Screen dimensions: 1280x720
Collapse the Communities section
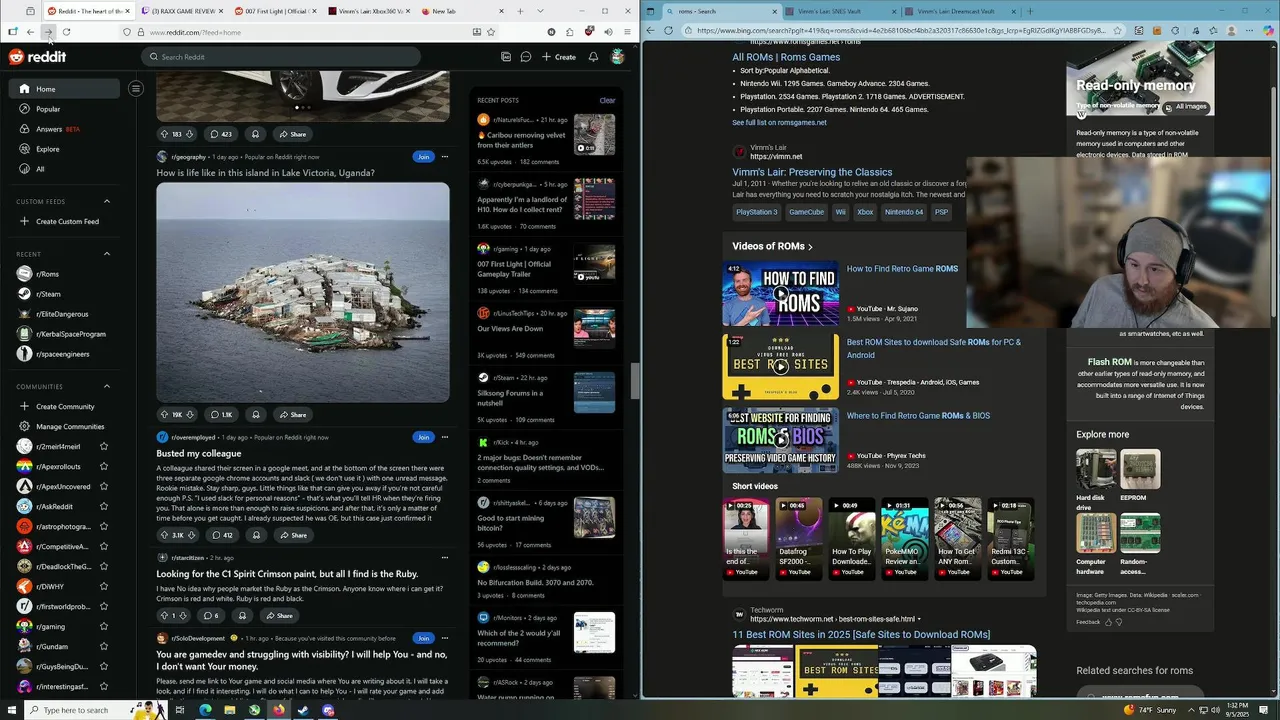(x=107, y=386)
